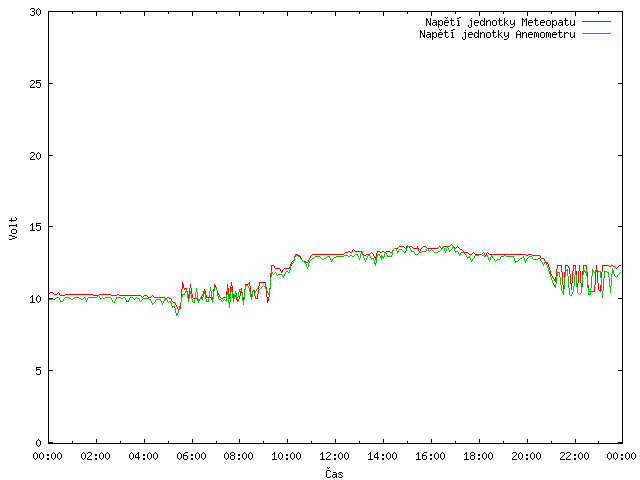Click the 'Volt' y-axis title
The width and height of the screenshot is (640, 480).
pyautogui.click(x=13, y=228)
